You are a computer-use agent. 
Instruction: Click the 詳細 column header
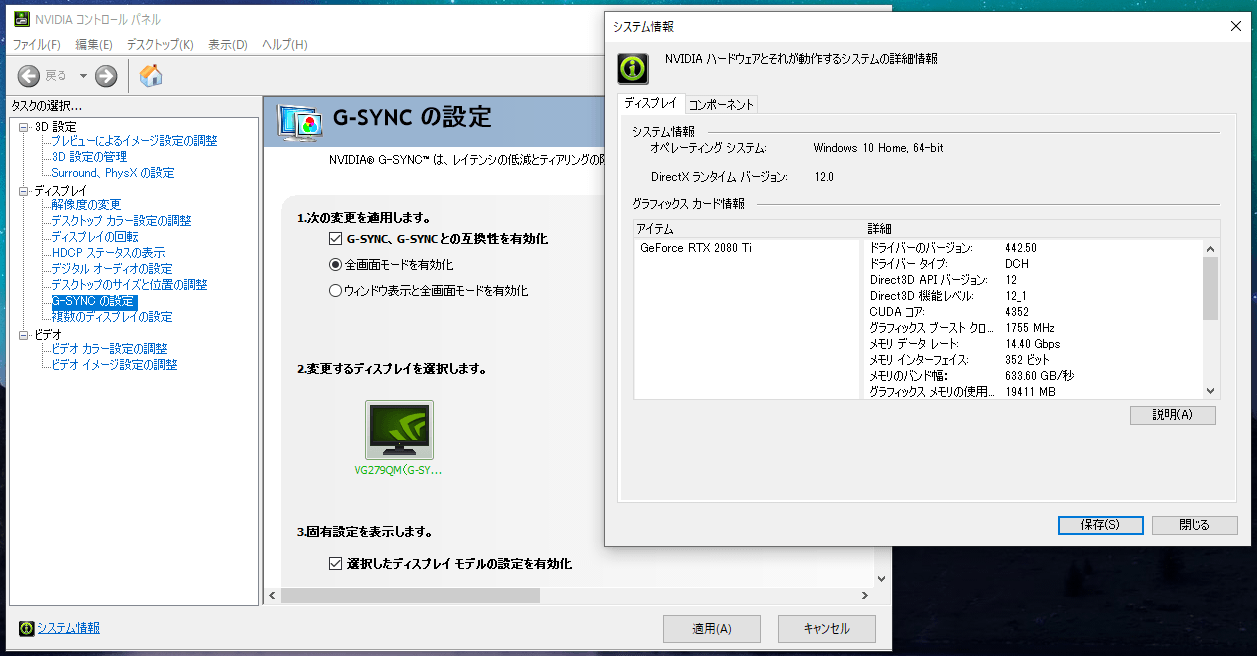point(1042,229)
